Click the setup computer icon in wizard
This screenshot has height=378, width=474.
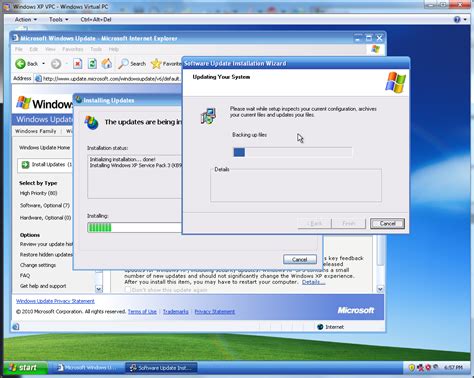(x=208, y=116)
